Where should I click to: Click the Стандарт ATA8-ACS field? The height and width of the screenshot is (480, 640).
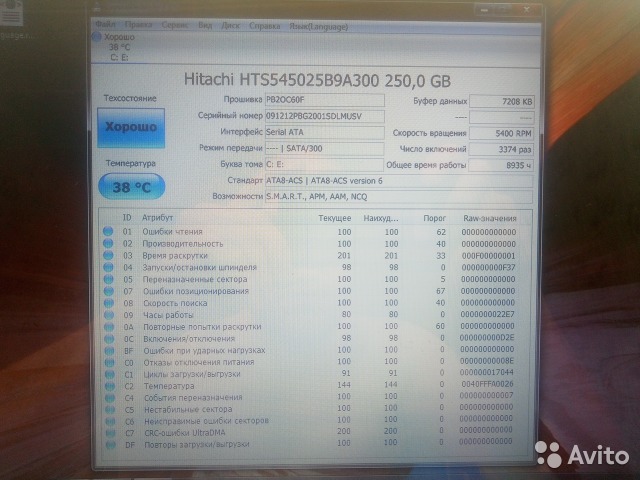(399, 181)
